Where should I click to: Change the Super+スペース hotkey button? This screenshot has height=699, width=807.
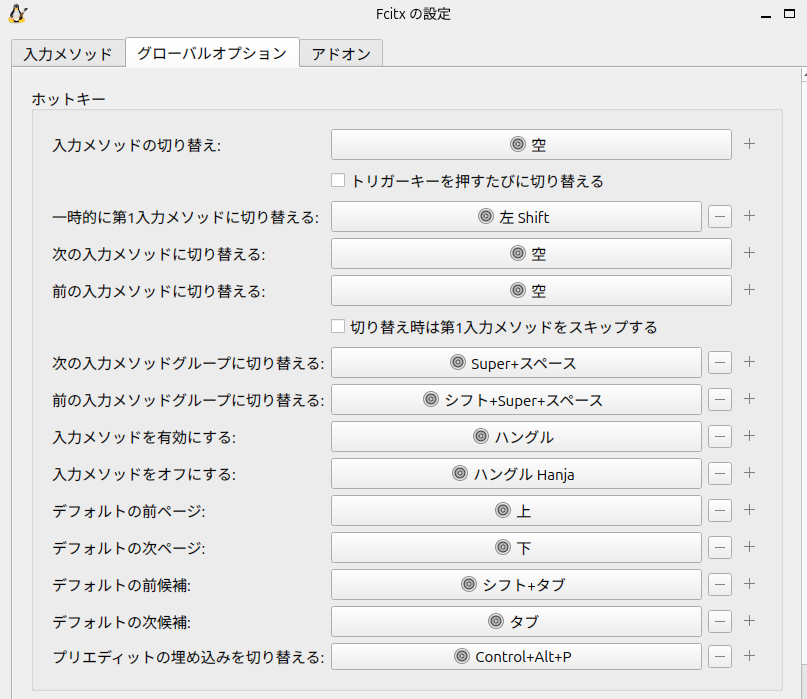pos(516,363)
